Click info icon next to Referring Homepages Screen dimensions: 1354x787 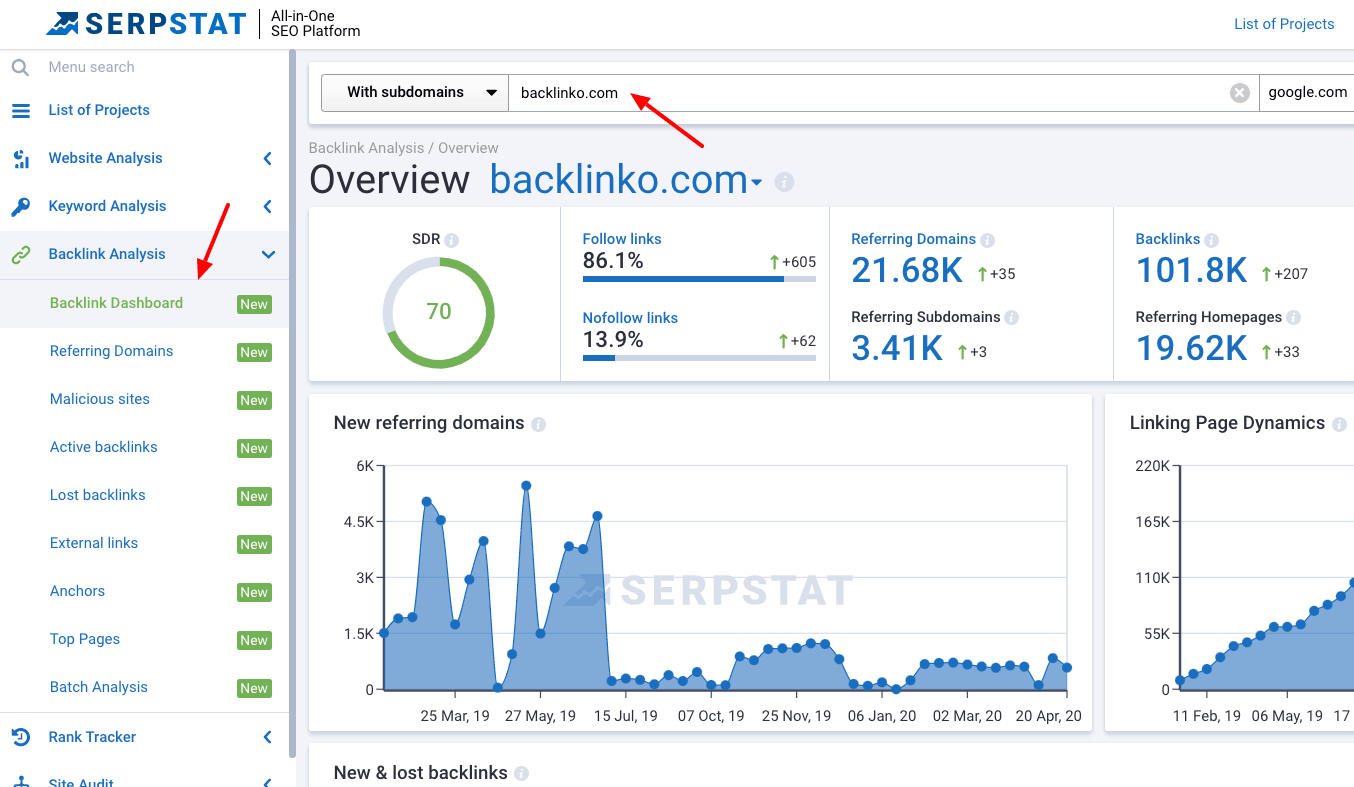coord(1294,318)
